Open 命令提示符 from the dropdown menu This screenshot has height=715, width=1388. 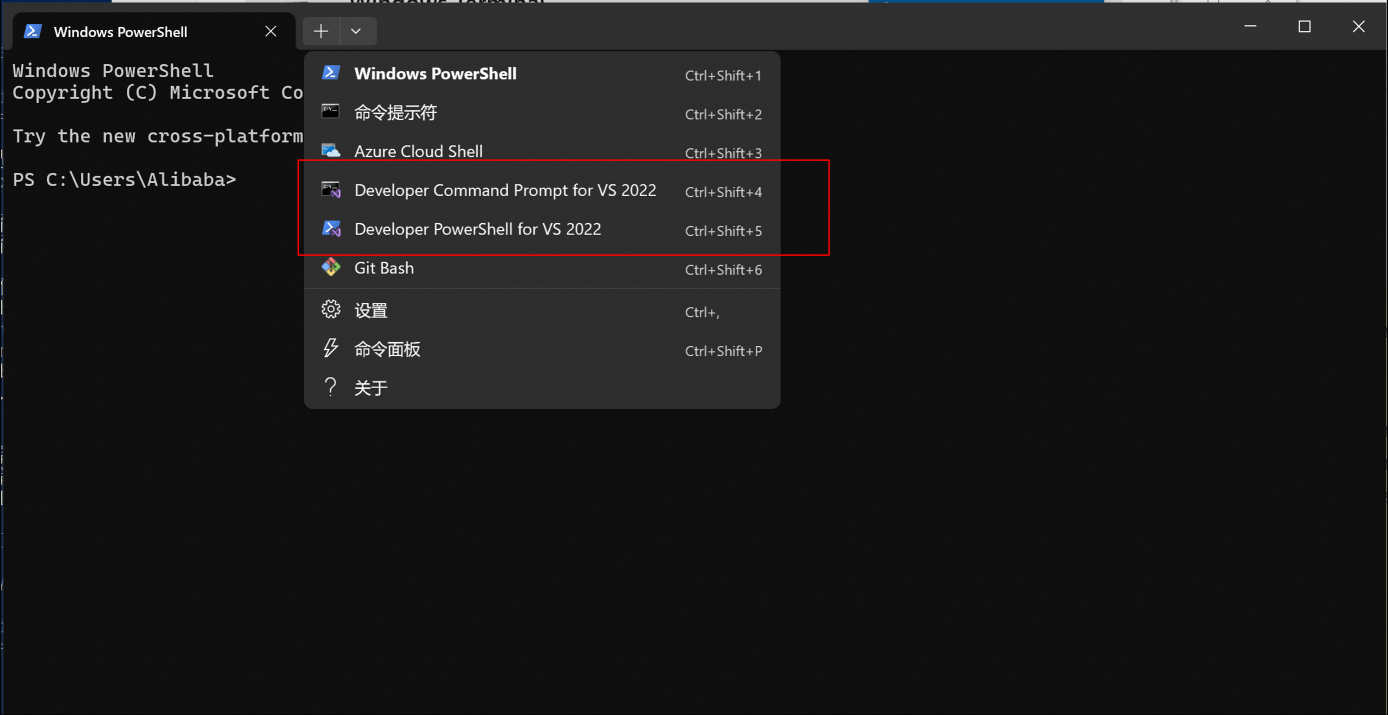coord(542,113)
